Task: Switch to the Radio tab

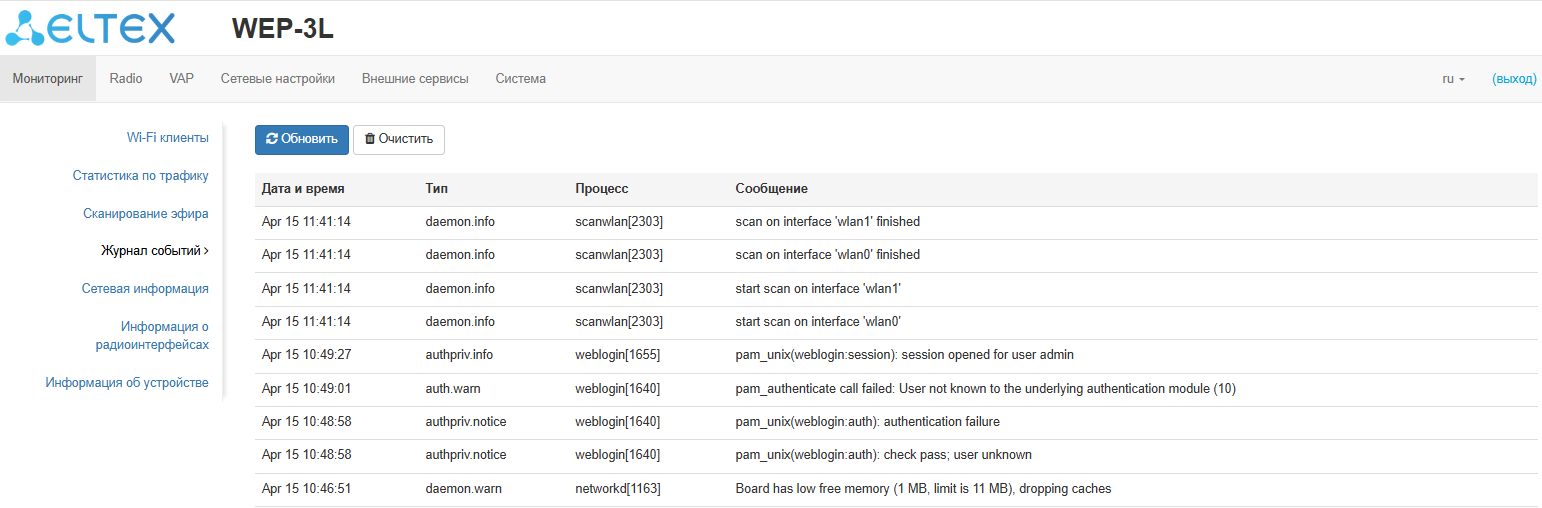Action: click(x=126, y=79)
